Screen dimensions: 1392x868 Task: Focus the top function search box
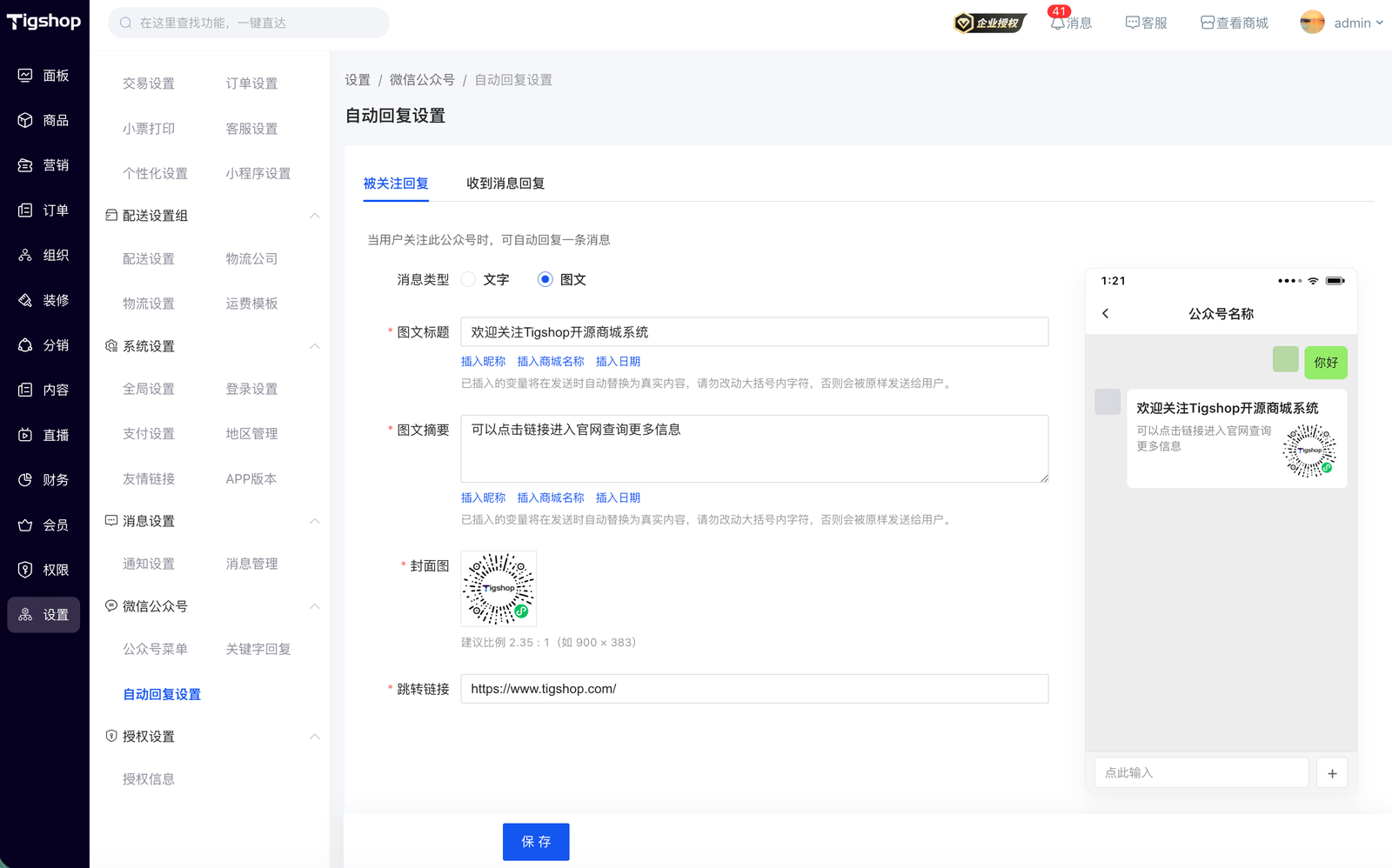249,23
